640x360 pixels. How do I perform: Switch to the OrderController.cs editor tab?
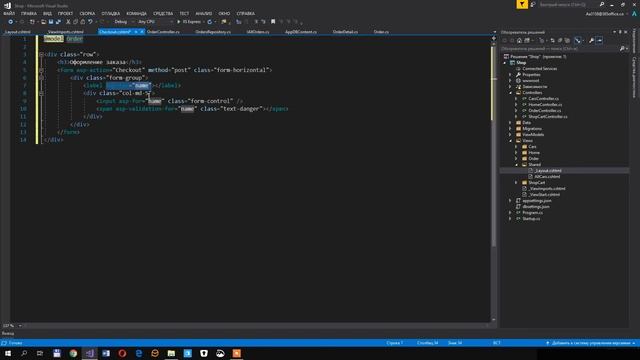(163, 32)
